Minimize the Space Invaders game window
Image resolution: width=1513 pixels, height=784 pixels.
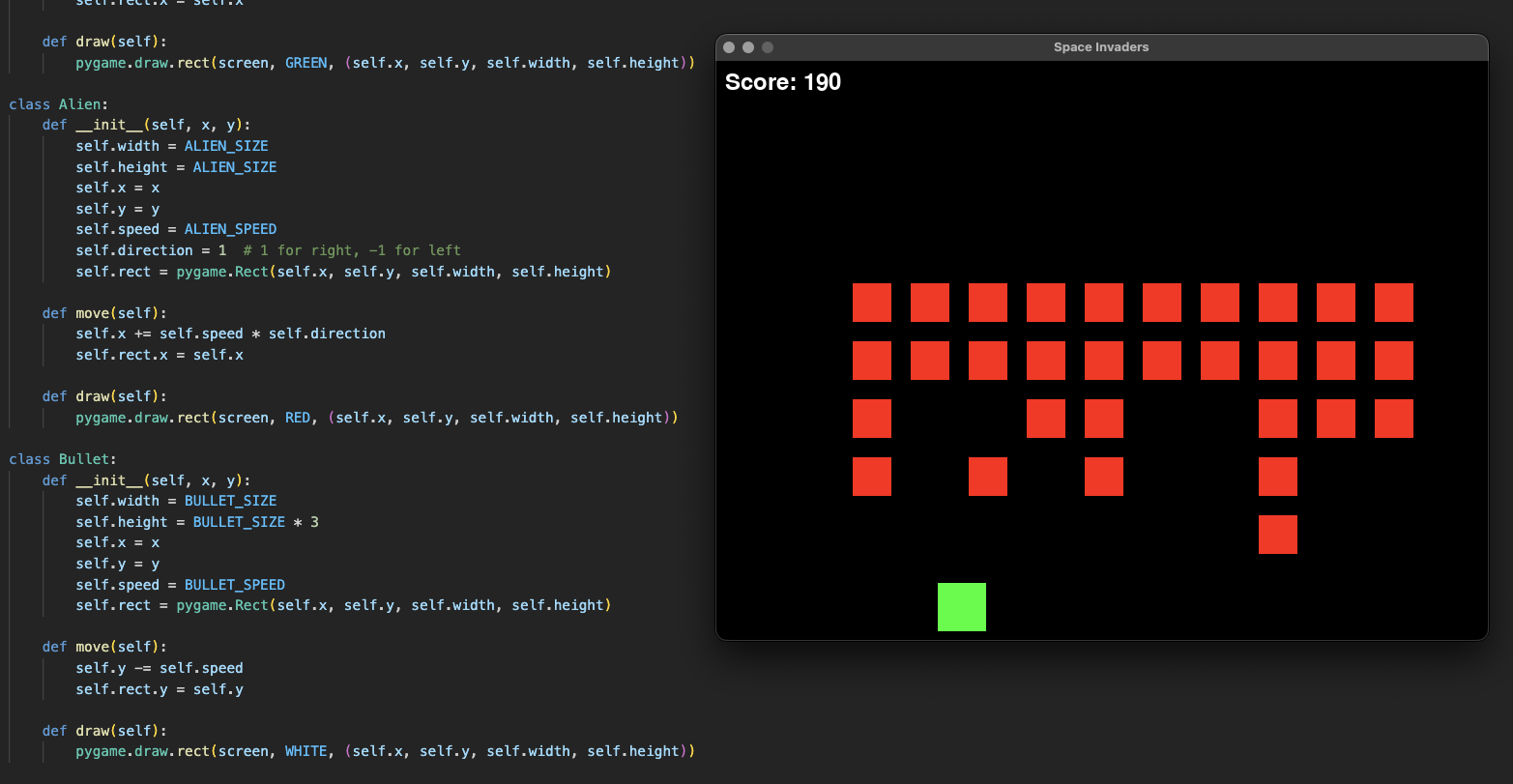[748, 47]
